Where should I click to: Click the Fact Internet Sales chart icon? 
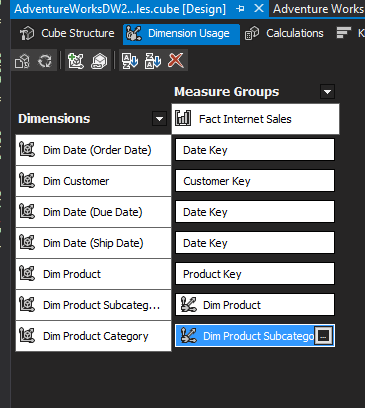183,118
